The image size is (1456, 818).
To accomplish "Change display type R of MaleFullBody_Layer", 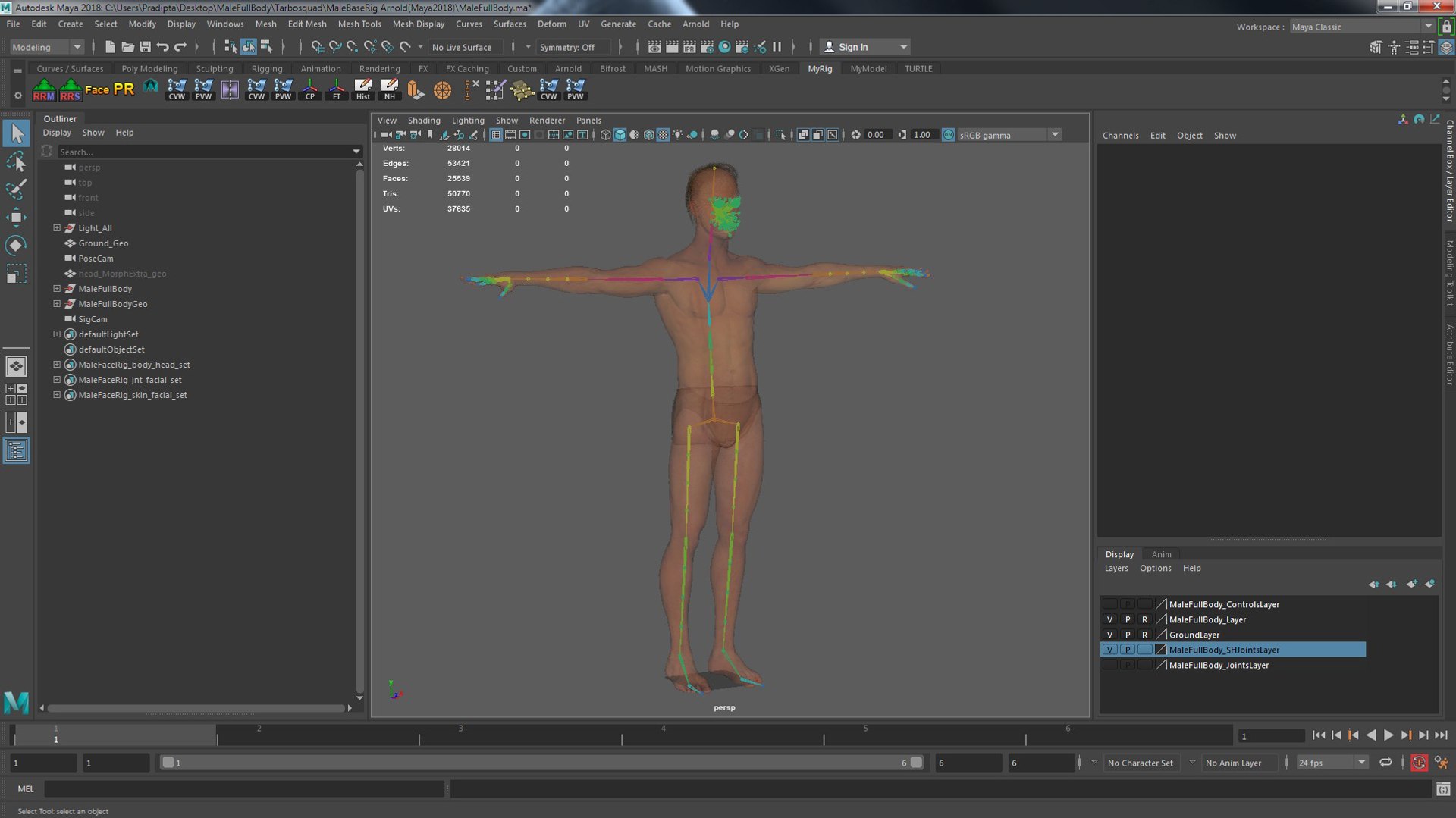I will pyautogui.click(x=1144, y=619).
